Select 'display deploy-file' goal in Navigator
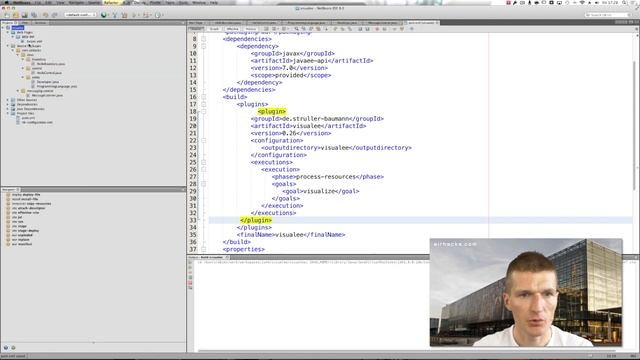The width and height of the screenshot is (640, 360). click(26, 195)
